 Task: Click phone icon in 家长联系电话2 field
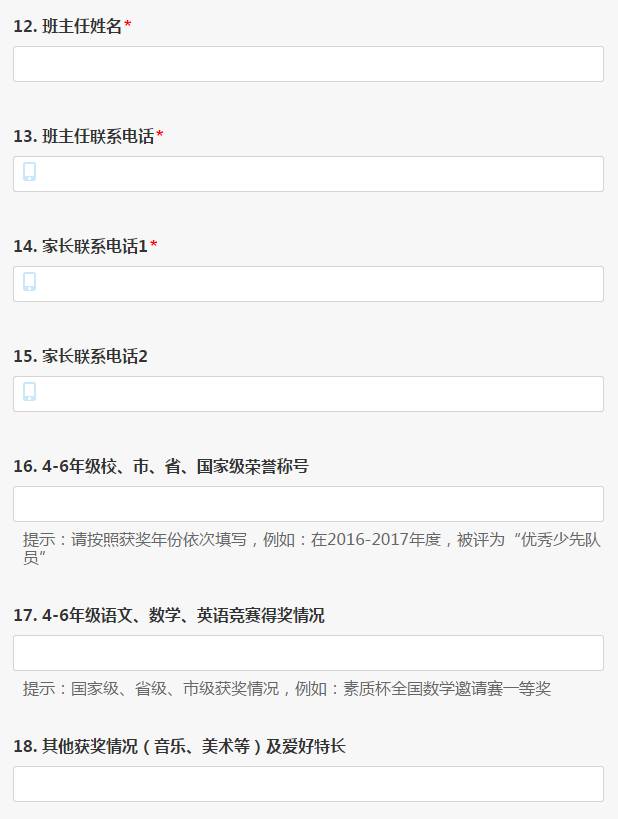[30, 392]
